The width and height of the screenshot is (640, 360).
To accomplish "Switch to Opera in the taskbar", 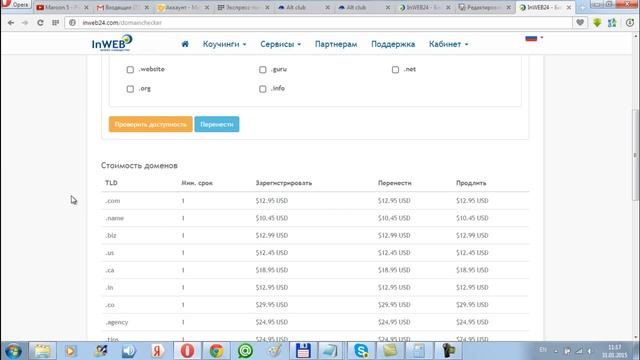I will click(187, 351).
